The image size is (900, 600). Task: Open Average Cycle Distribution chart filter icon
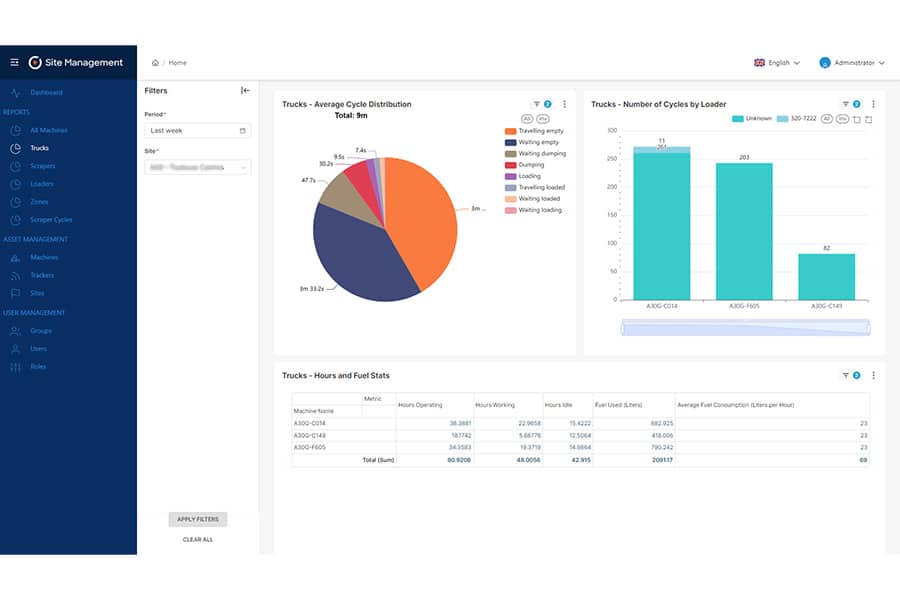[537, 104]
